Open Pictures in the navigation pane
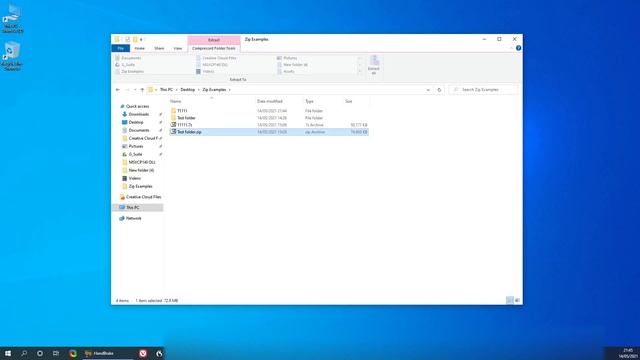The image size is (640, 360). pos(133,146)
